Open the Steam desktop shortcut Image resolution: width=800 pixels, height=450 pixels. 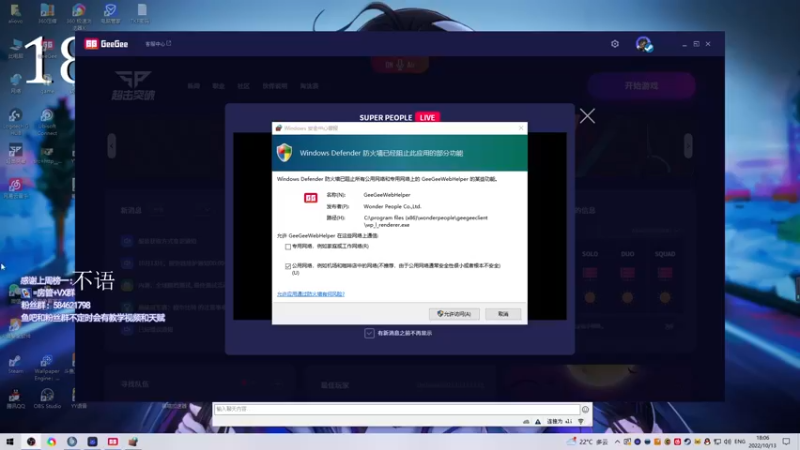(15, 365)
